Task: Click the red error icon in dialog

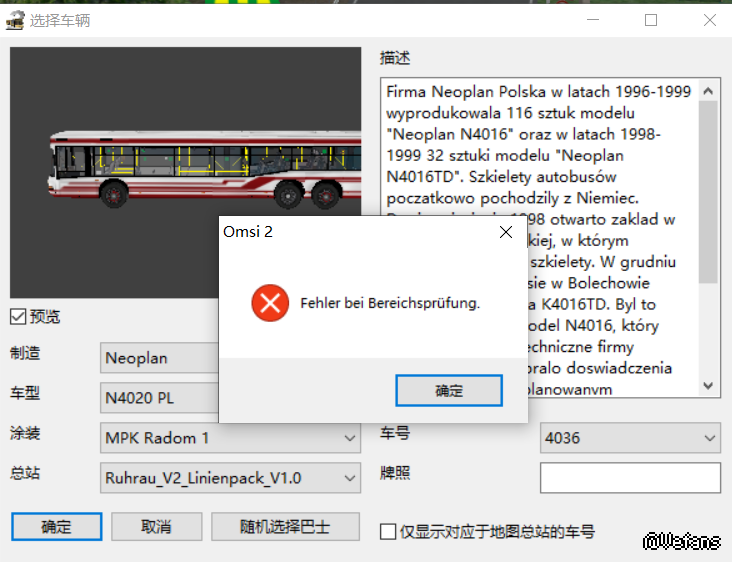Action: [x=269, y=302]
